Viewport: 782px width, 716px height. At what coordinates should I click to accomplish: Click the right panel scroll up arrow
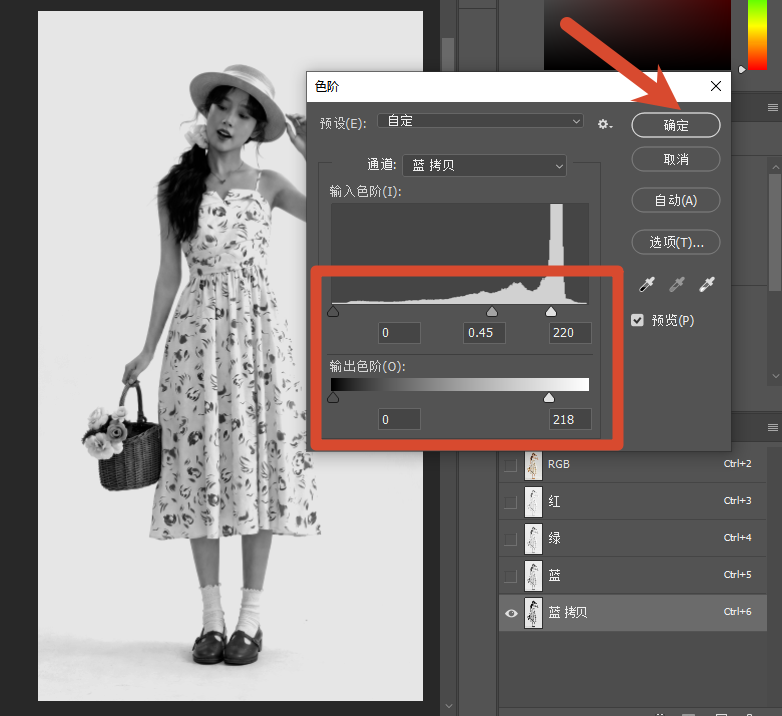pos(776,167)
